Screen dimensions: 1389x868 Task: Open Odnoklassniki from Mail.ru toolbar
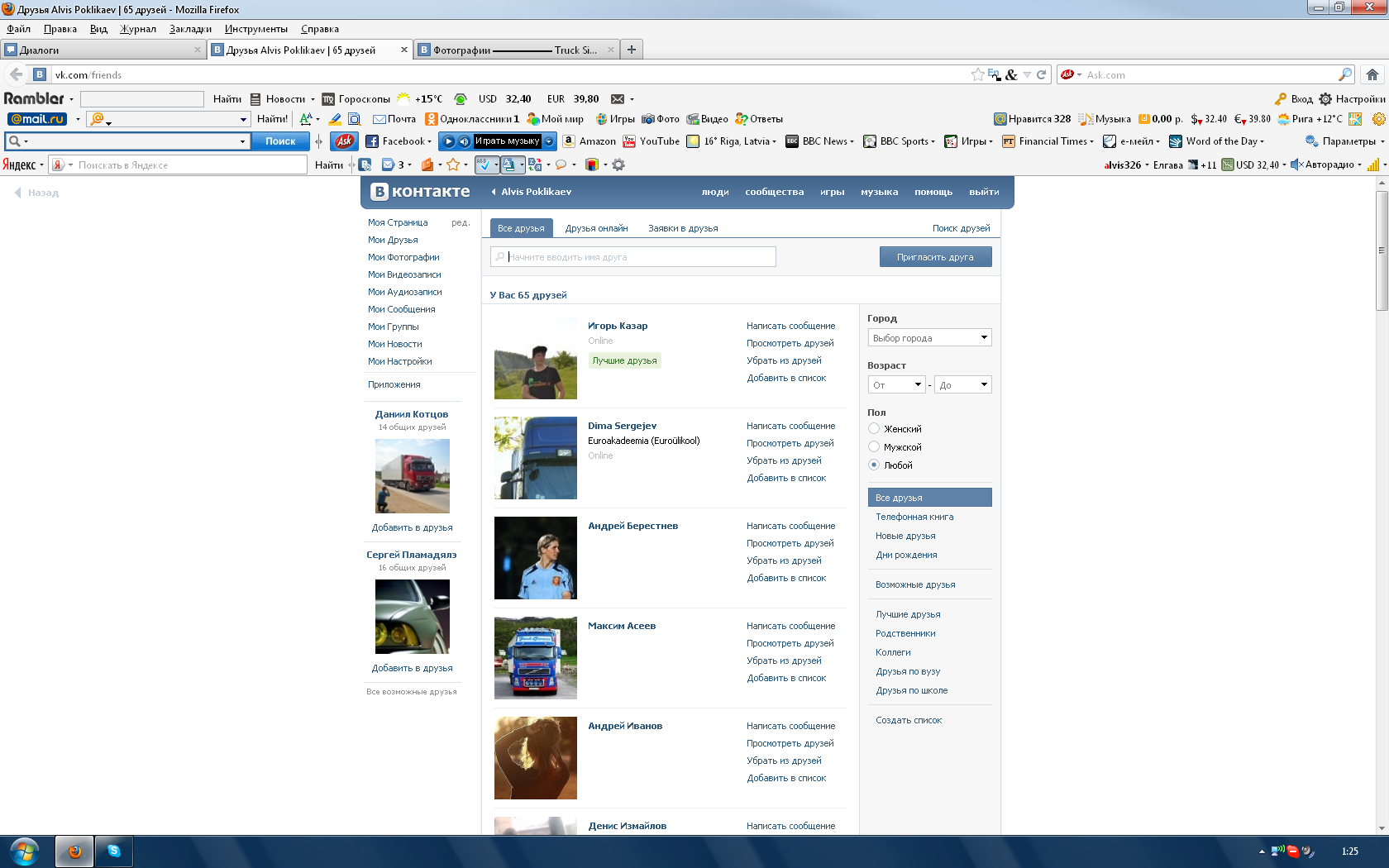click(x=471, y=119)
